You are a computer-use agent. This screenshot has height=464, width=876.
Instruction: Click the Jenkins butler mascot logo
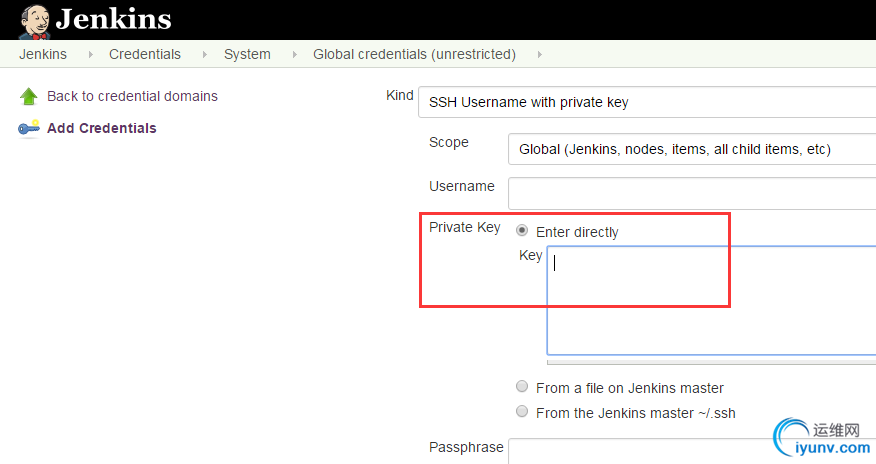tap(35, 21)
